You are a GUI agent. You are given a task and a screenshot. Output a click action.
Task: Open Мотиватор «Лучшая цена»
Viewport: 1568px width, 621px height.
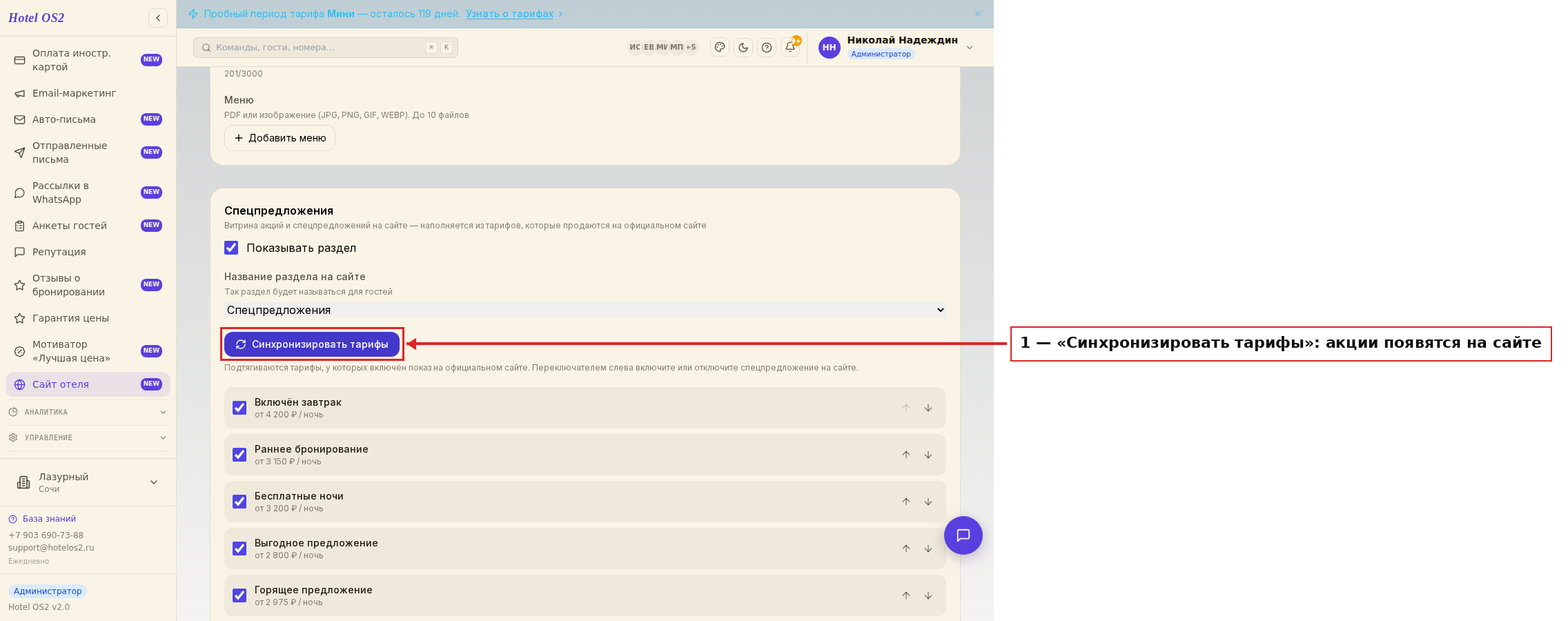click(x=88, y=351)
